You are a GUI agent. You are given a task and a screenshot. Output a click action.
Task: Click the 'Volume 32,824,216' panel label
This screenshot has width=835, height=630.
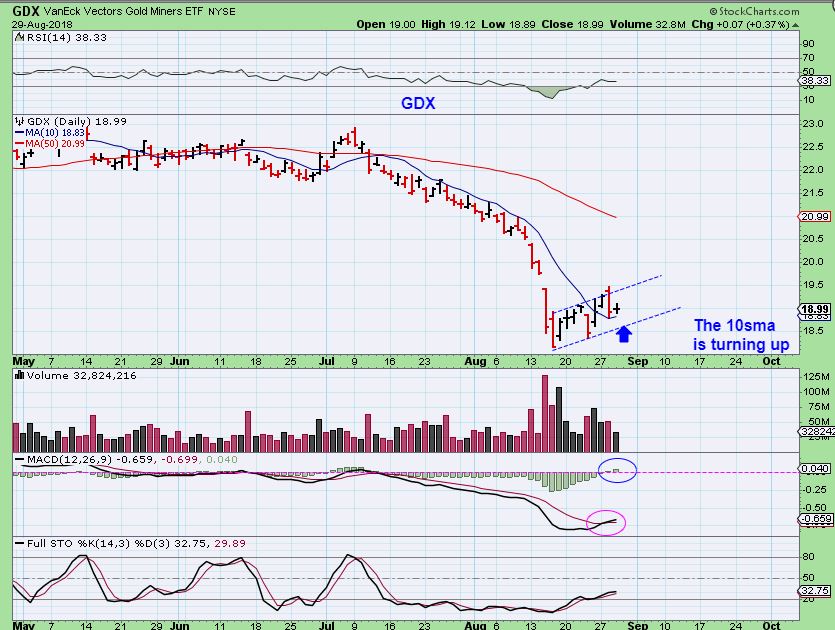[x=81, y=375]
